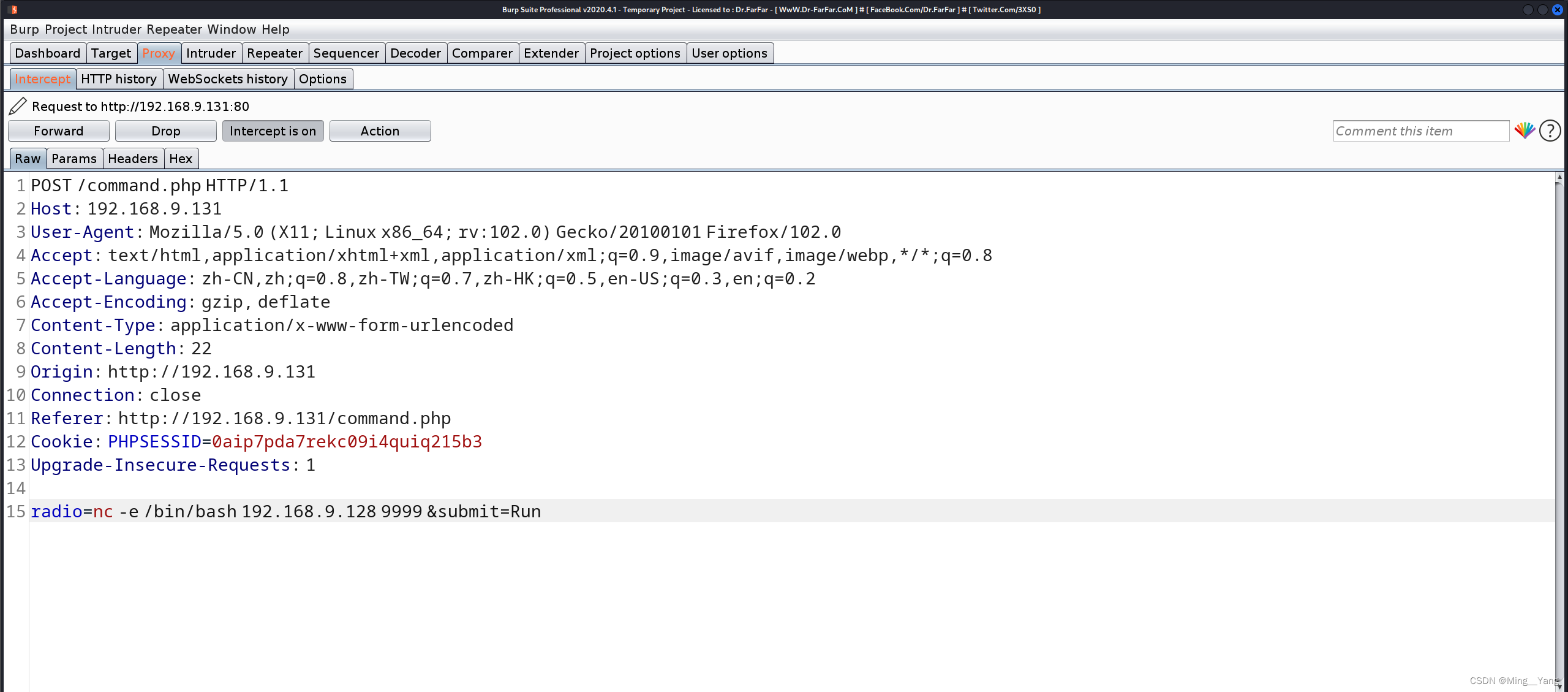Switch to the Hex view of the request
Screen dimensions: 1568x692
coord(181,158)
